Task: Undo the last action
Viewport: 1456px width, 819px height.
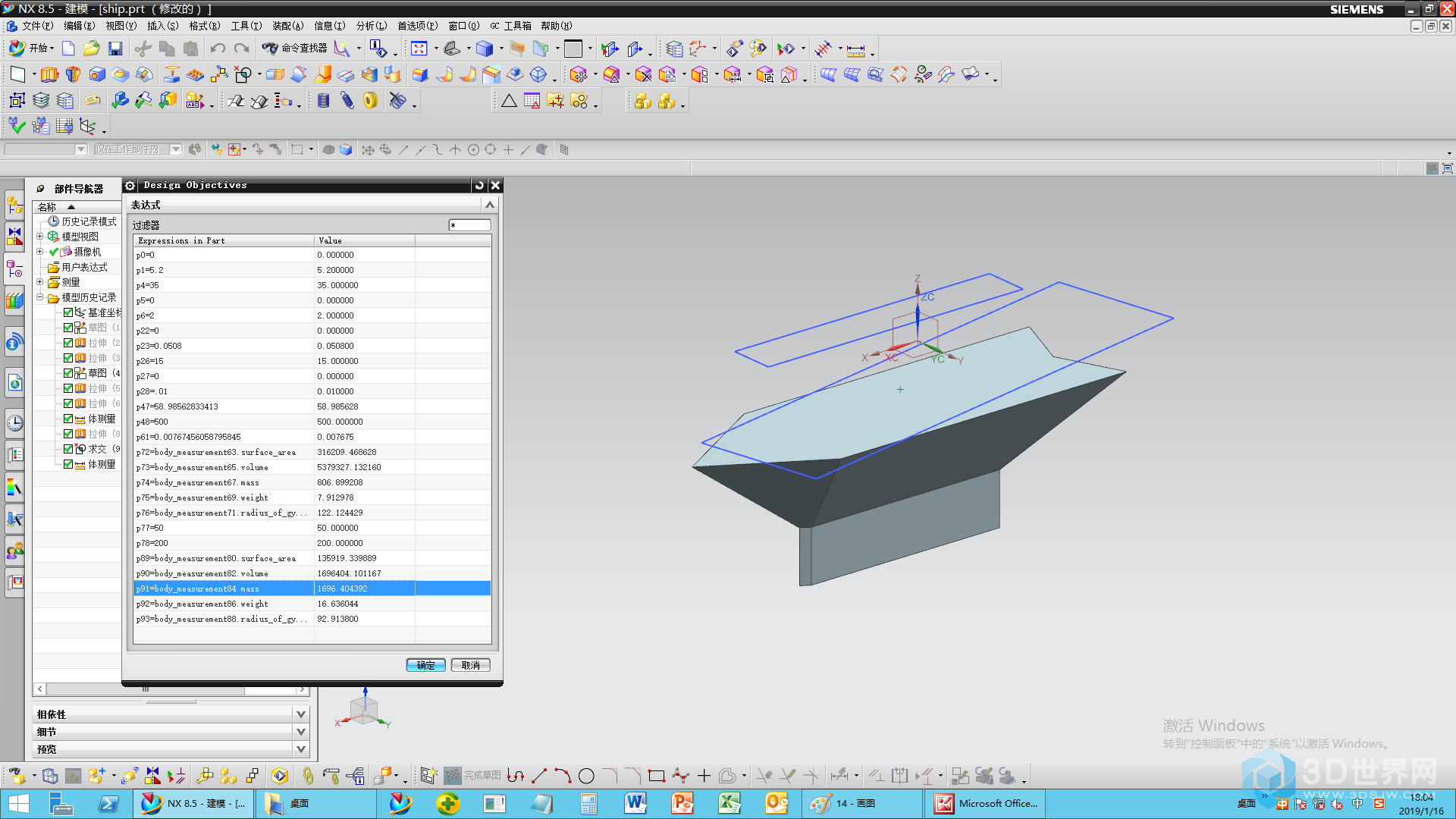Action: click(218, 49)
